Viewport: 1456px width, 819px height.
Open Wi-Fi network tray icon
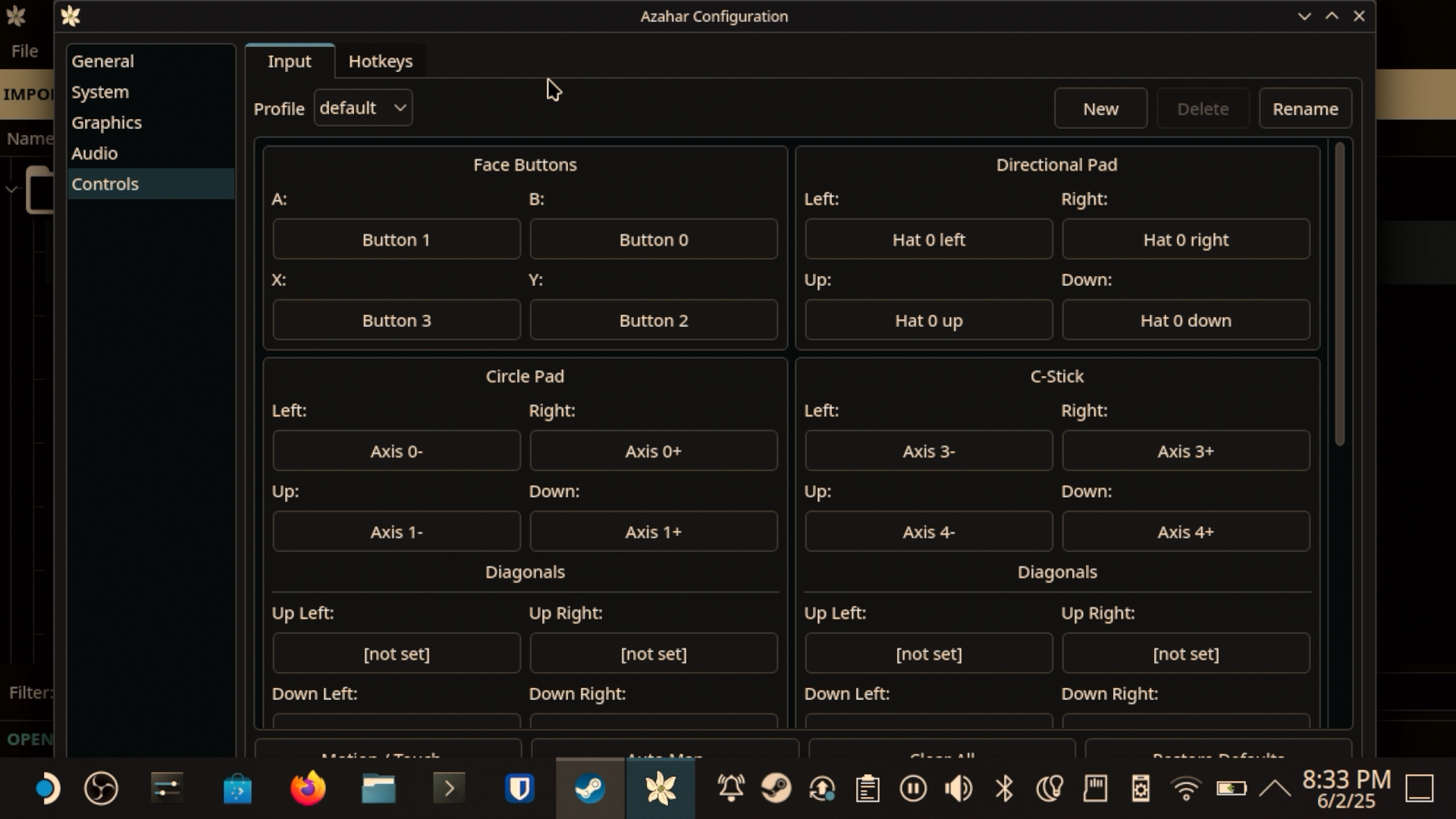click(x=1186, y=789)
